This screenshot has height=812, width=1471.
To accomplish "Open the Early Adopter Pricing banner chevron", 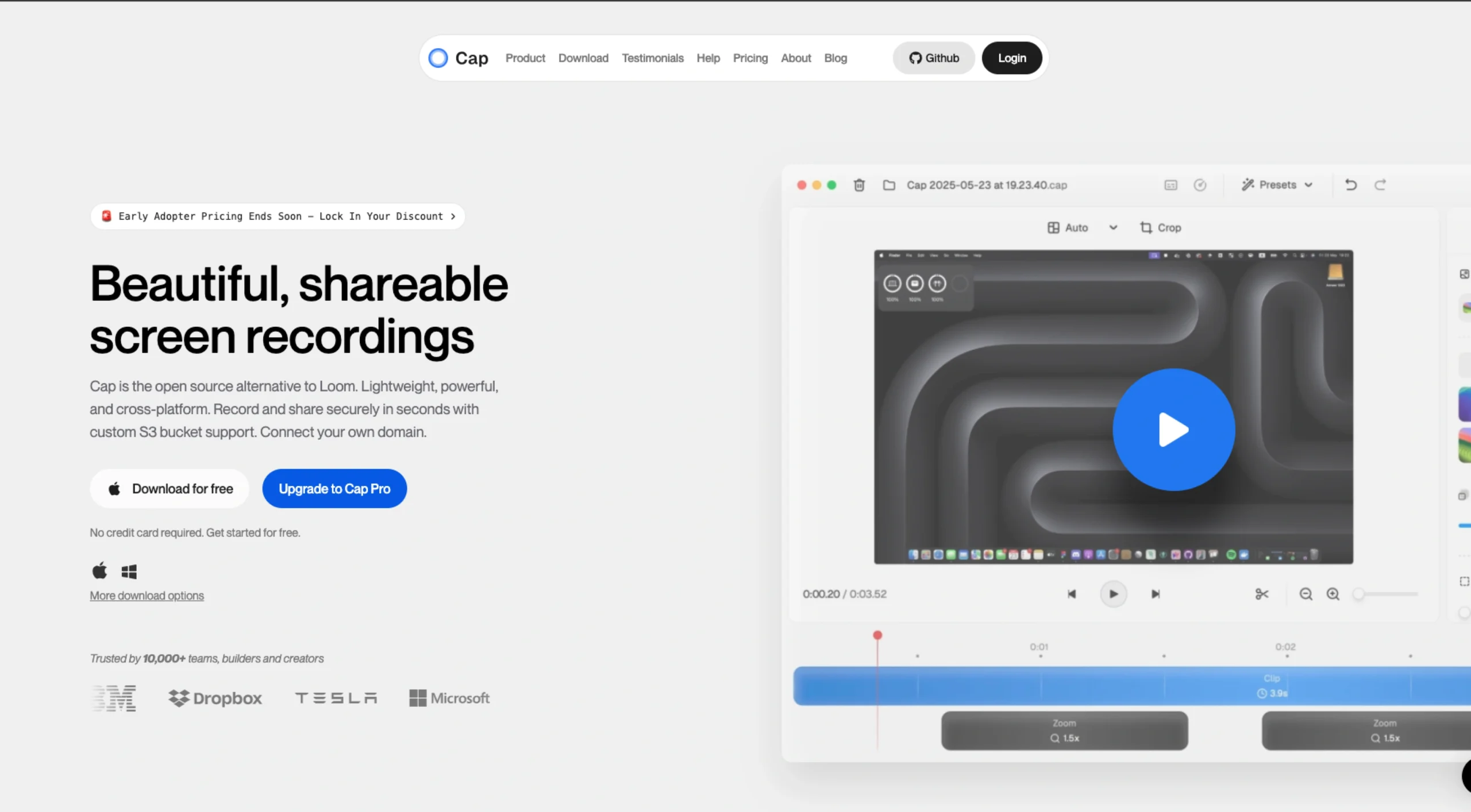I will [453, 216].
